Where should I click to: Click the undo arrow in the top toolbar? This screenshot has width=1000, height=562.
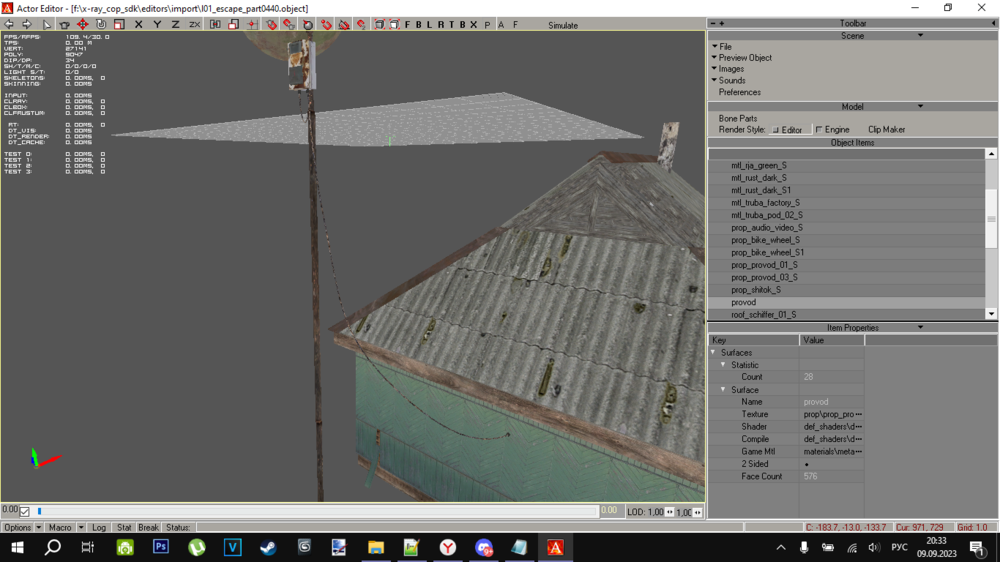9,25
